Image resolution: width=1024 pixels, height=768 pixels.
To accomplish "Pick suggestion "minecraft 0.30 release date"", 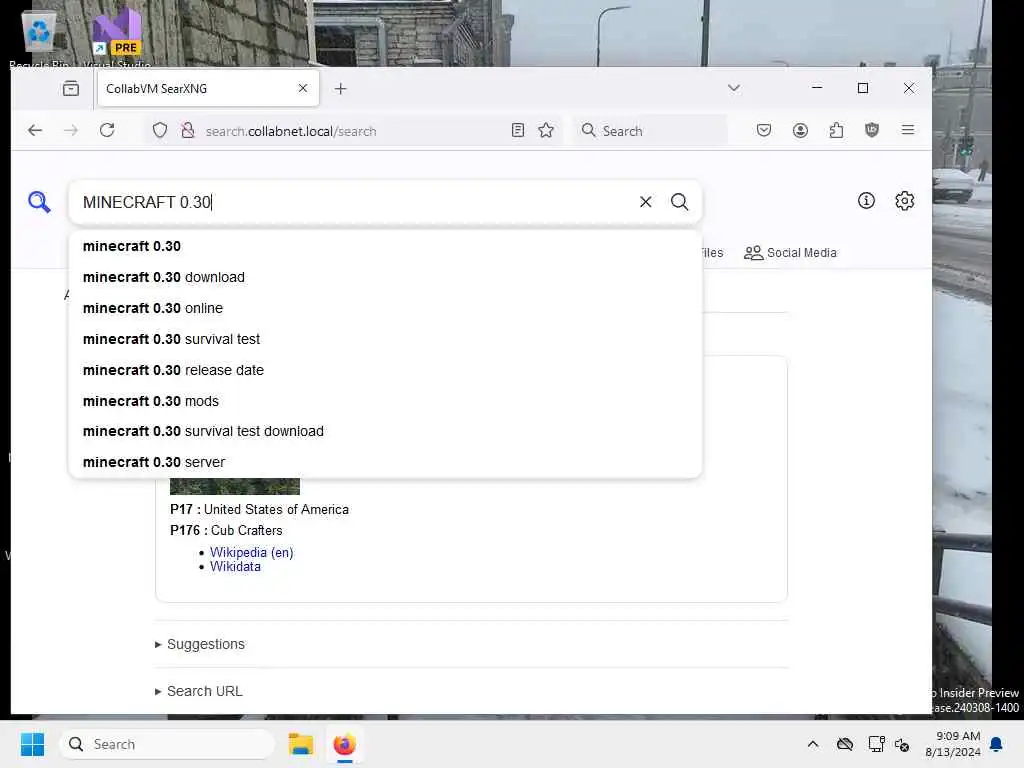I will (x=385, y=370).
